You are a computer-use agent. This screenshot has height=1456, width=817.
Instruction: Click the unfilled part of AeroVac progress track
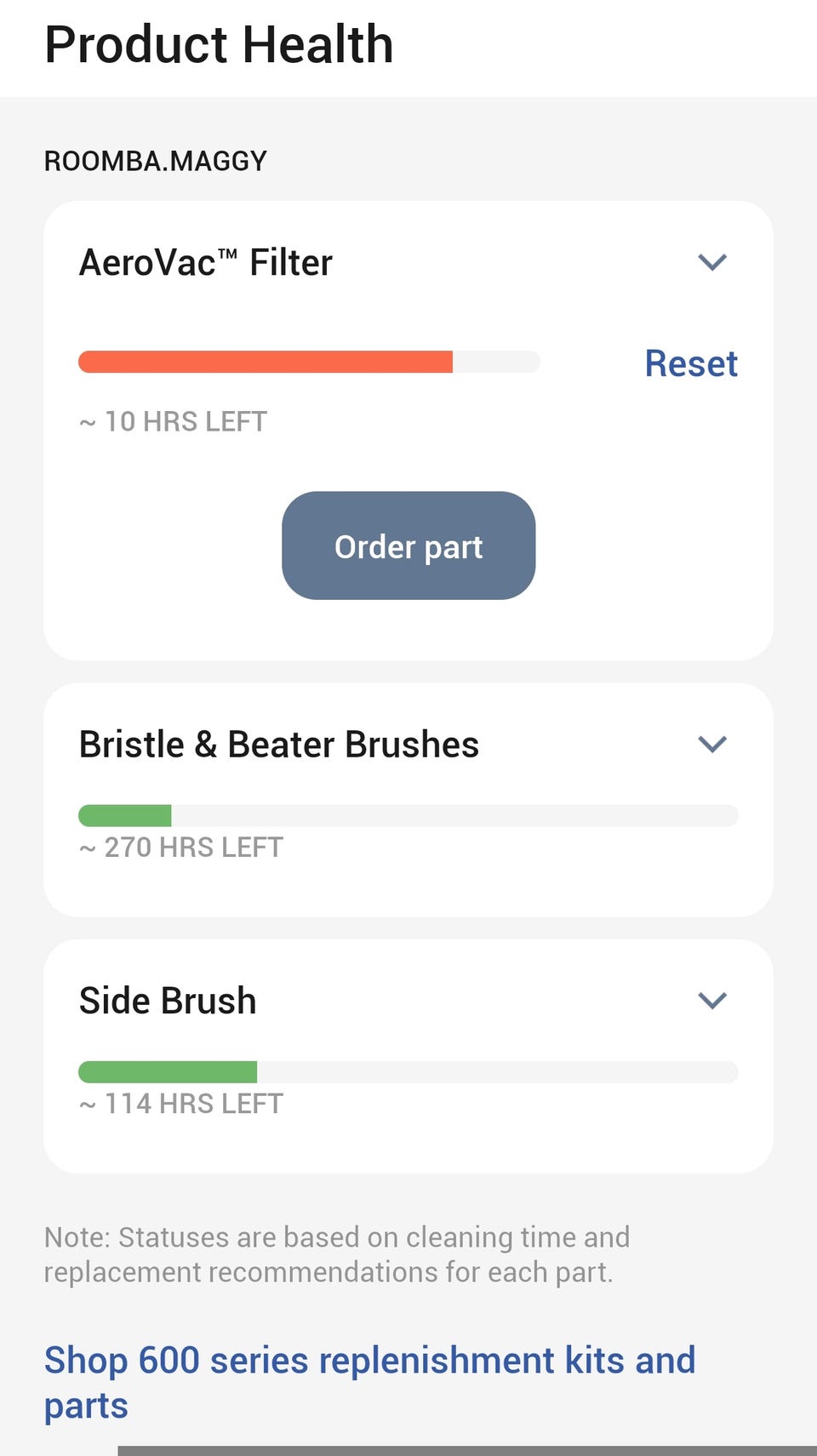(496, 362)
